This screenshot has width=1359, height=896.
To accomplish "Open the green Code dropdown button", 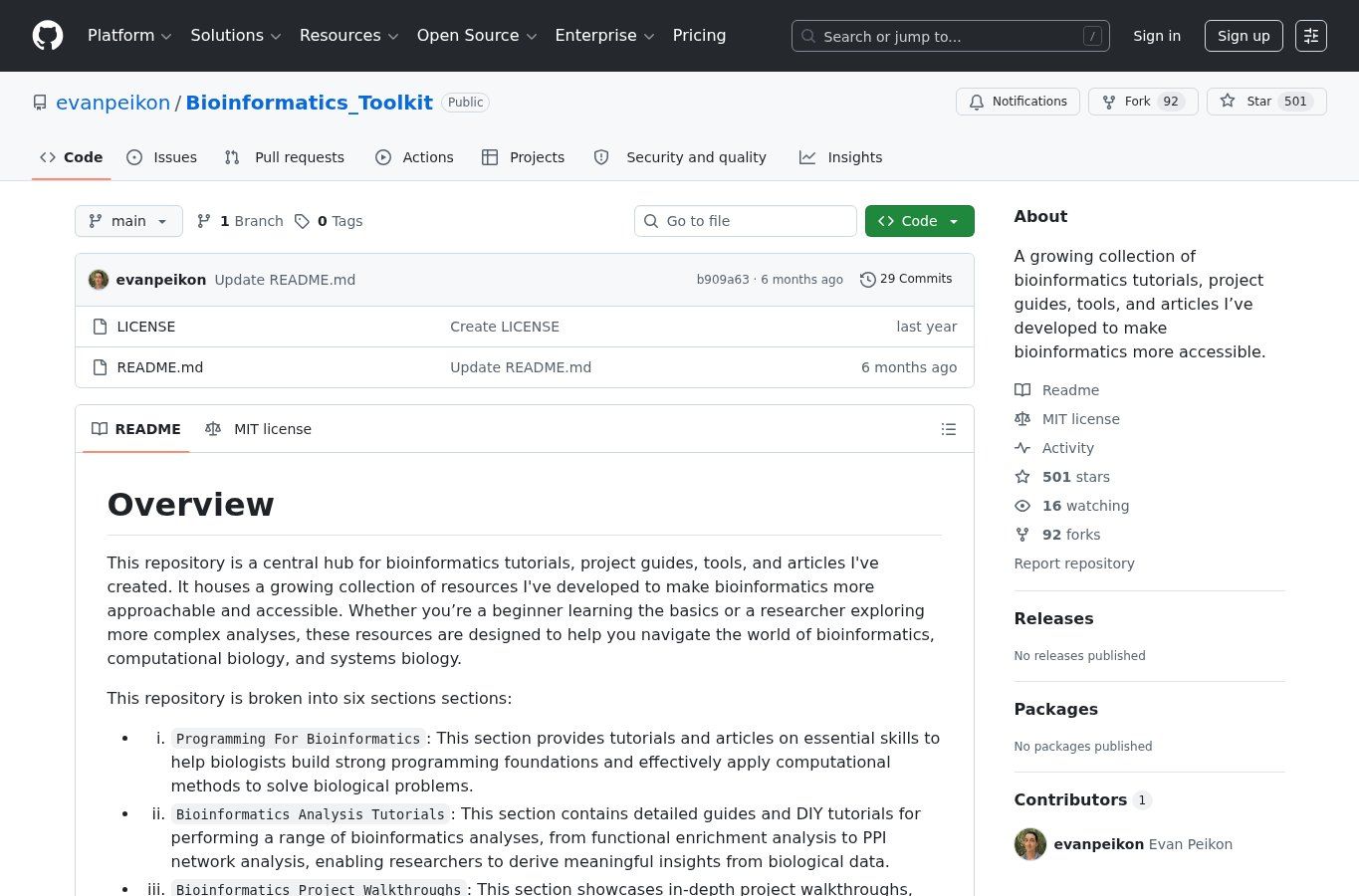I will (x=919, y=221).
